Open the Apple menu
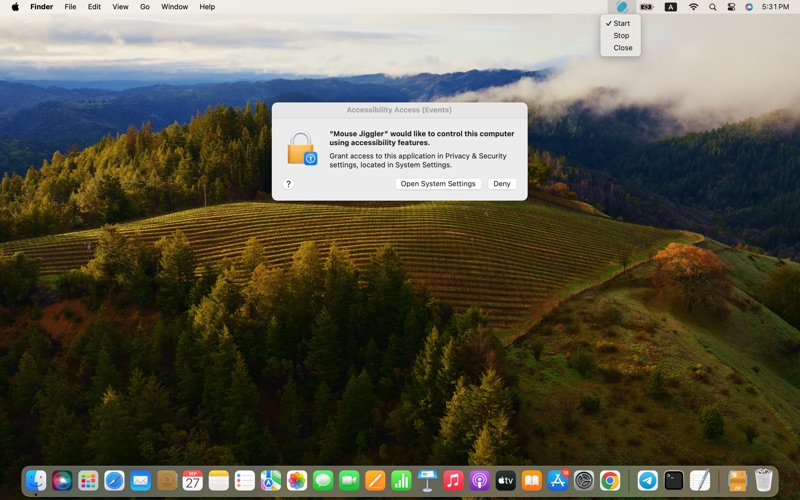Image resolution: width=800 pixels, height=500 pixels. (x=16, y=7)
